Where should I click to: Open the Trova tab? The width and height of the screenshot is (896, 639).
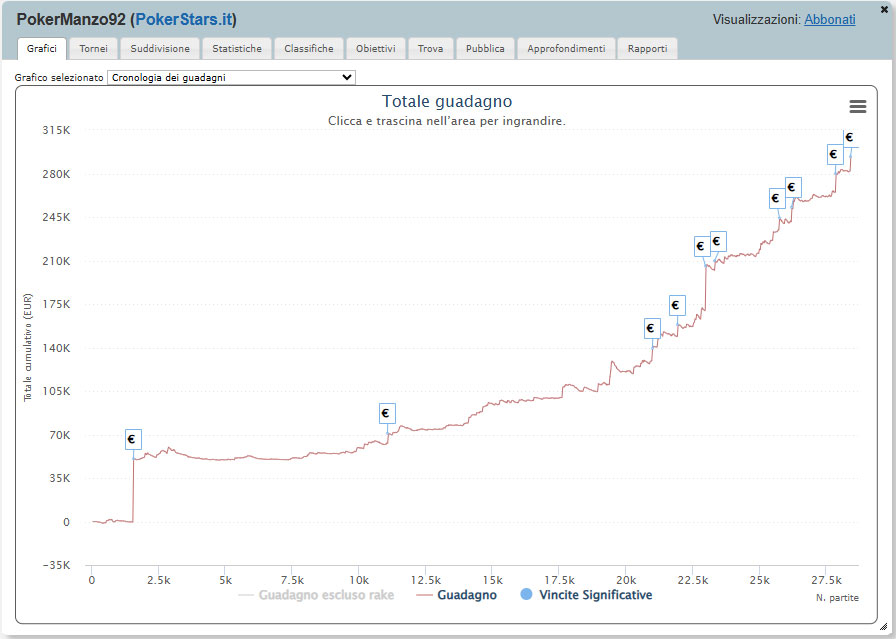click(431, 49)
